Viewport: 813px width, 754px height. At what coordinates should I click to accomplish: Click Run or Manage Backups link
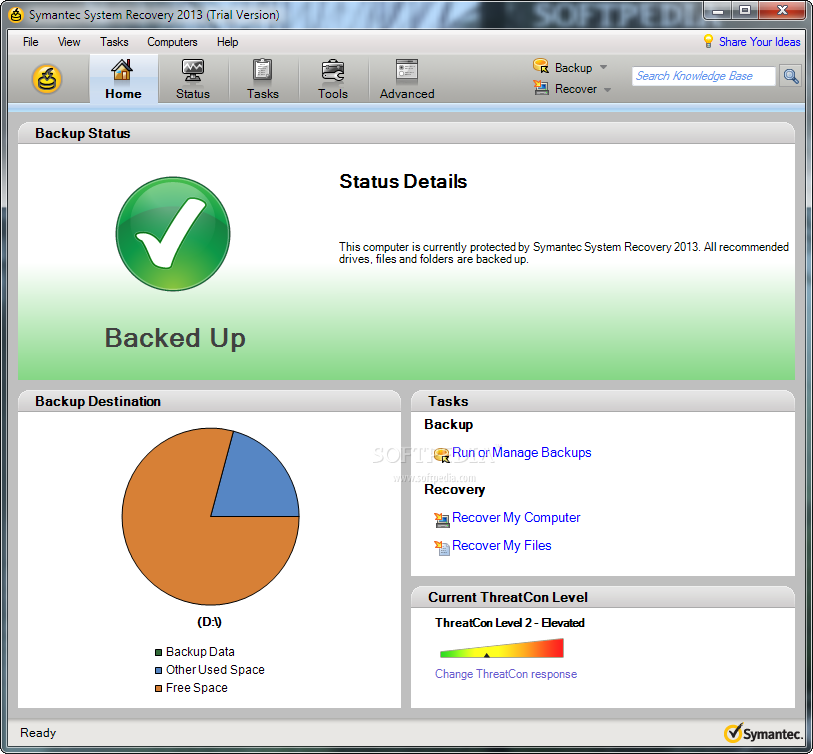(522, 453)
